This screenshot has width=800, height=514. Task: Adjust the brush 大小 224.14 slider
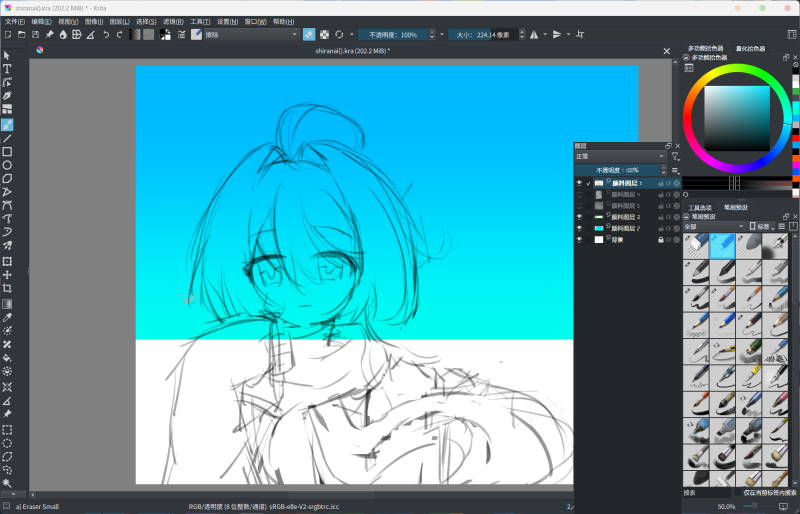tap(483, 35)
